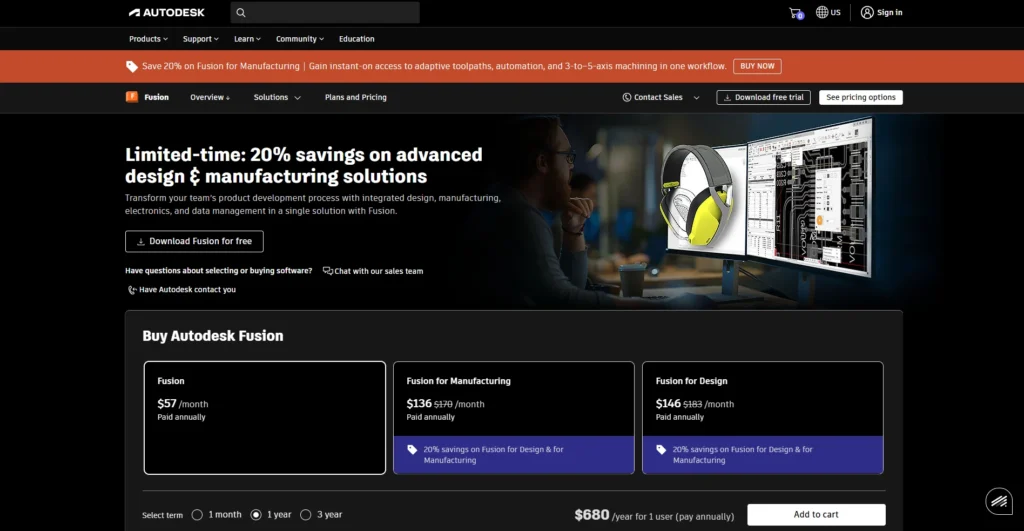
Task: Click the orange Fusion product icon
Action: (x=132, y=97)
